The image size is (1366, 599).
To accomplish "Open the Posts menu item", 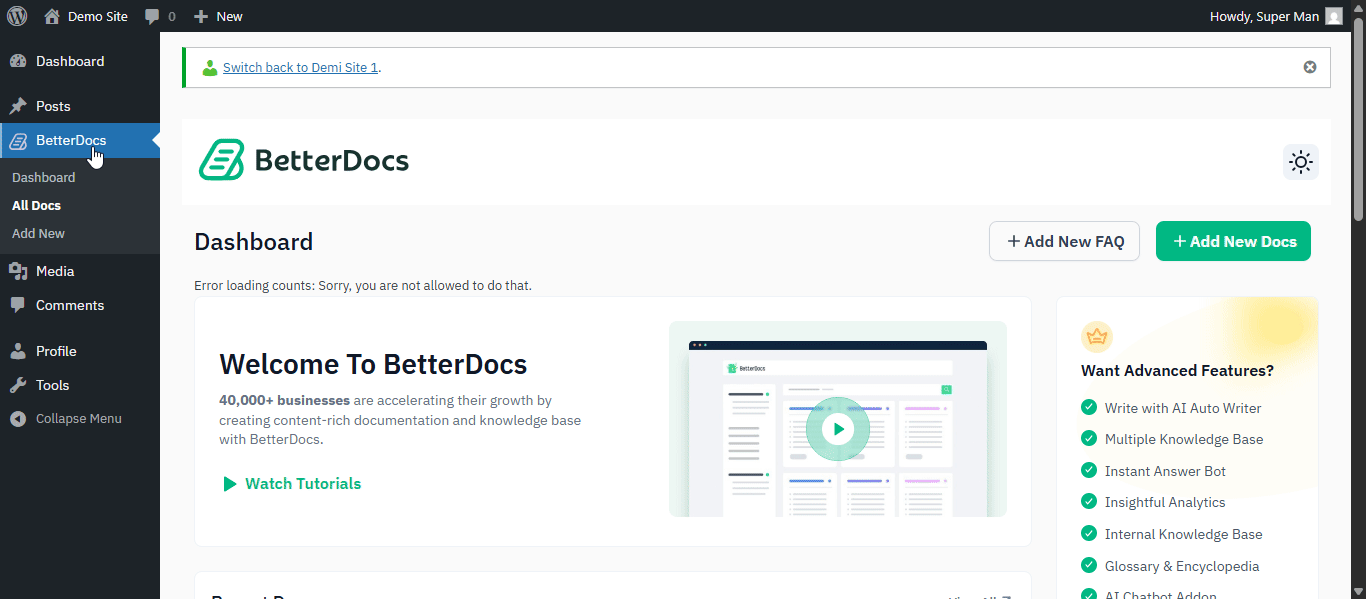I will click(x=80, y=106).
